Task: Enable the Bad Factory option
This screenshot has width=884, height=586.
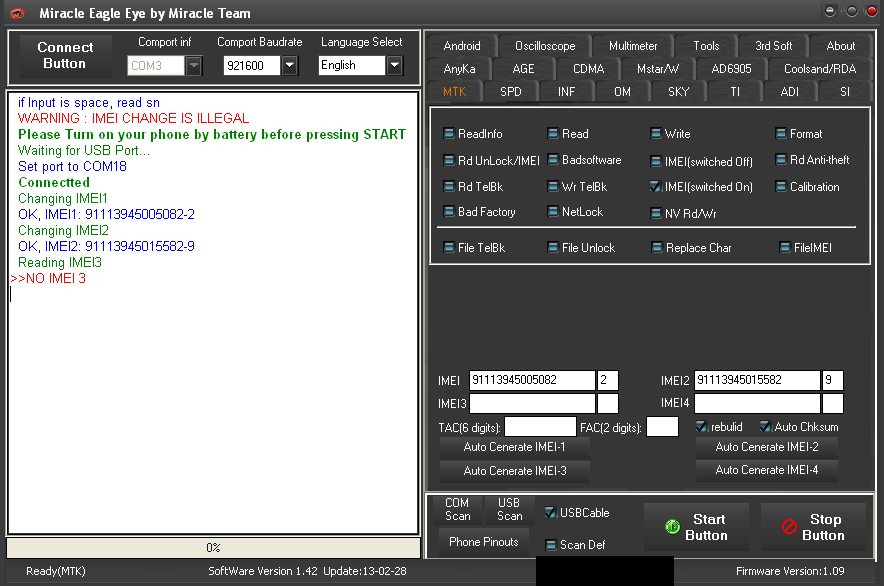Action: pos(479,212)
